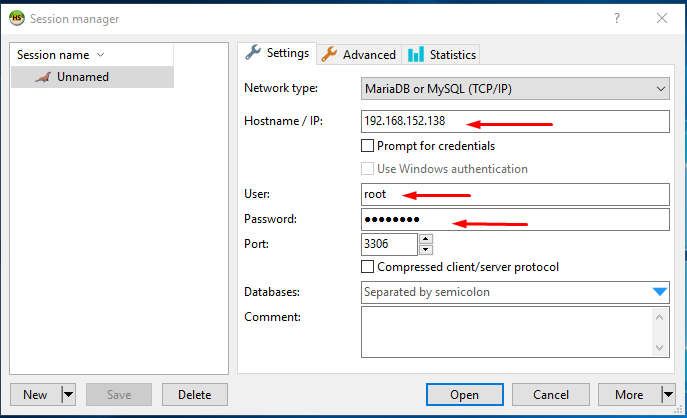Check Use Windows authentication option
The width and height of the screenshot is (687, 418).
coord(367,169)
